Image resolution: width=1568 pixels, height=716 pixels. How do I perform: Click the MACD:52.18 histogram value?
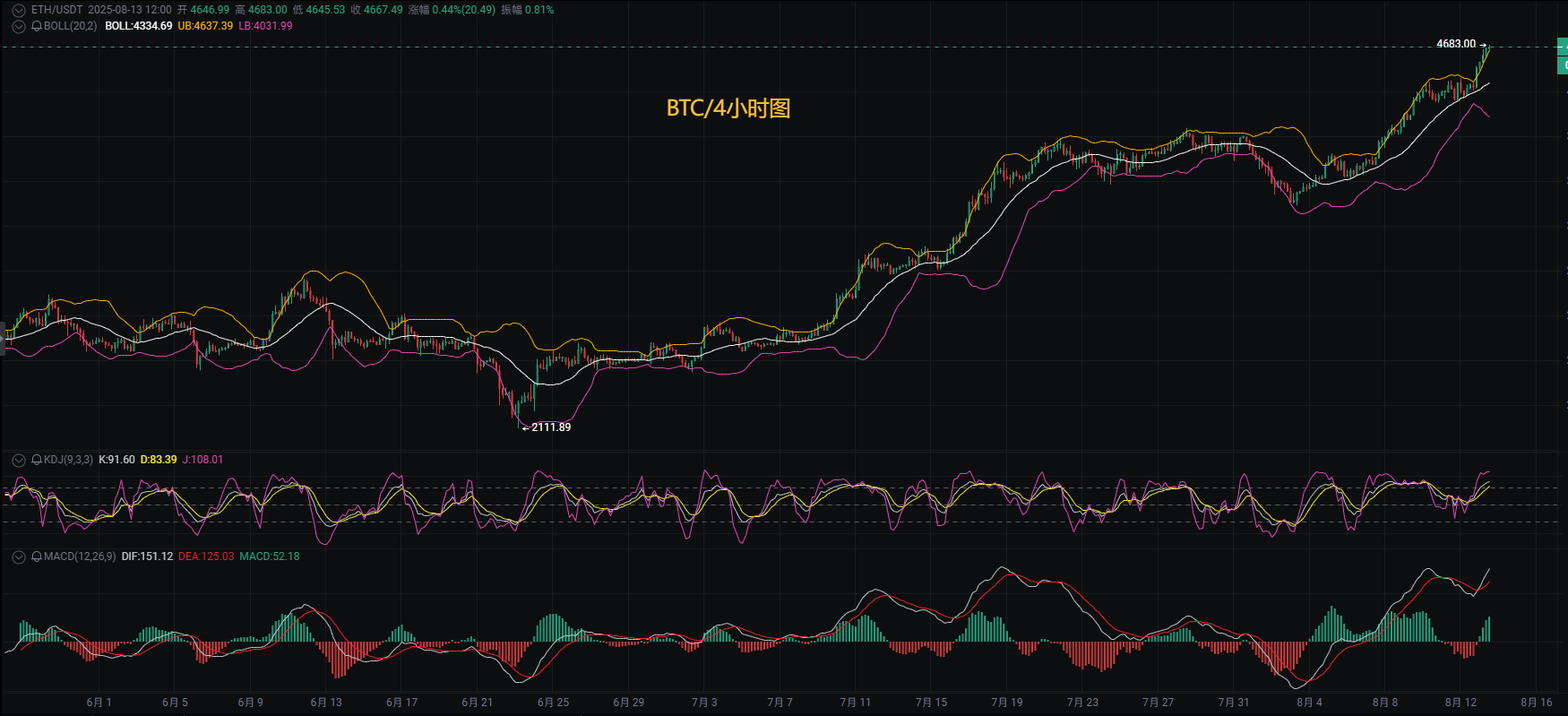pos(270,556)
